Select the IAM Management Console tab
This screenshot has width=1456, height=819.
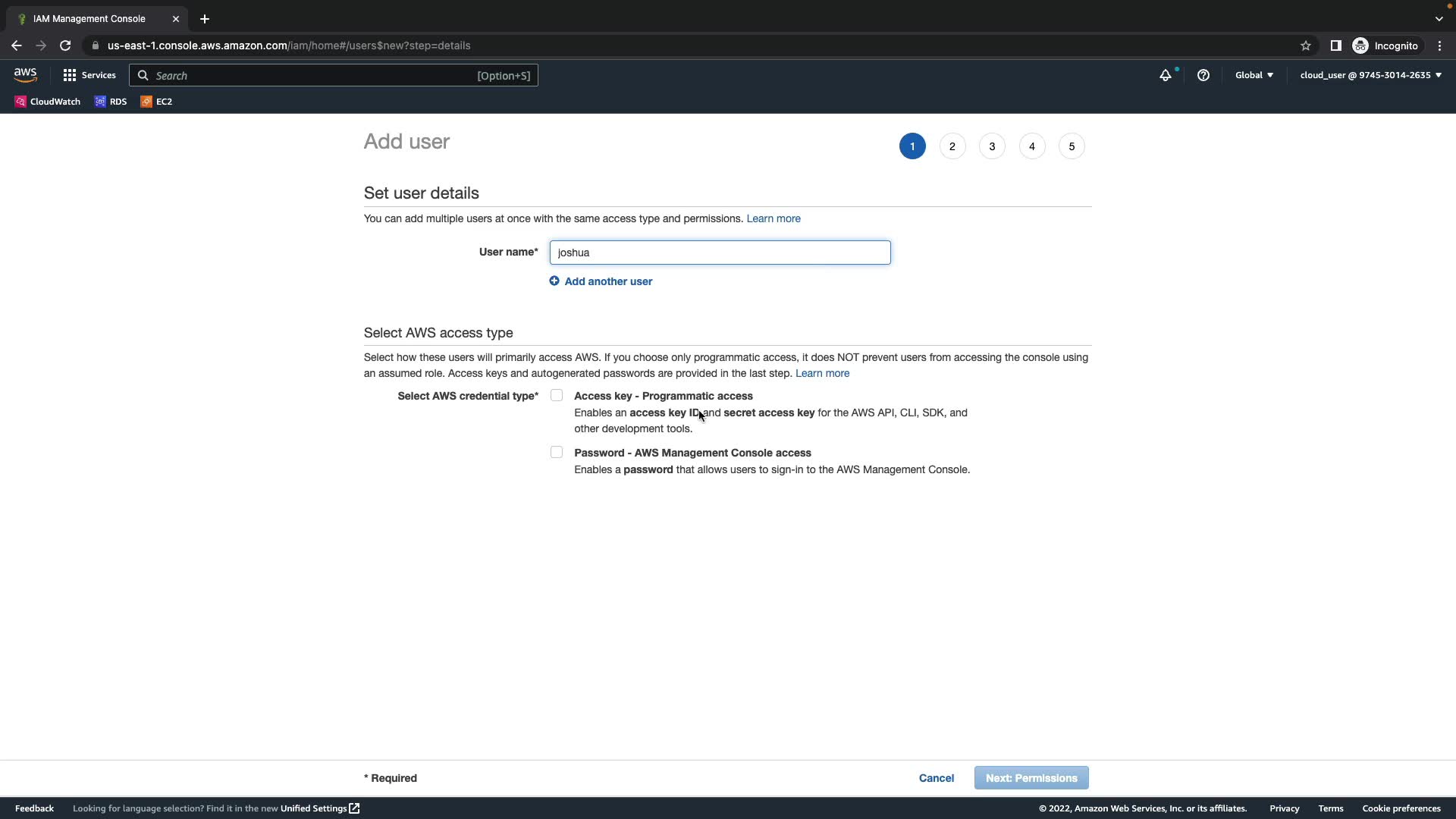click(89, 19)
